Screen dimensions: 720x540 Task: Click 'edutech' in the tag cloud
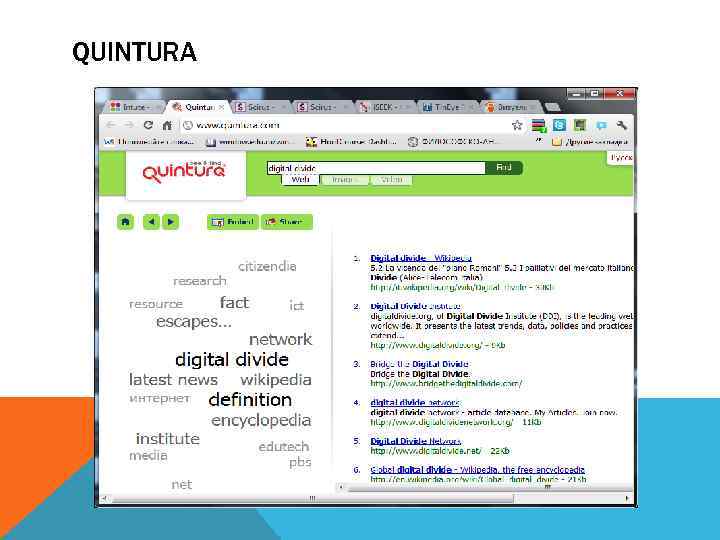(x=284, y=446)
